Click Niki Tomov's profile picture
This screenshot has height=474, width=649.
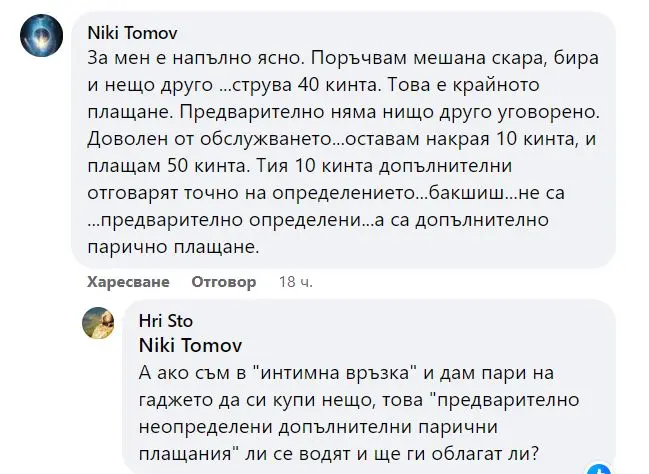point(40,40)
